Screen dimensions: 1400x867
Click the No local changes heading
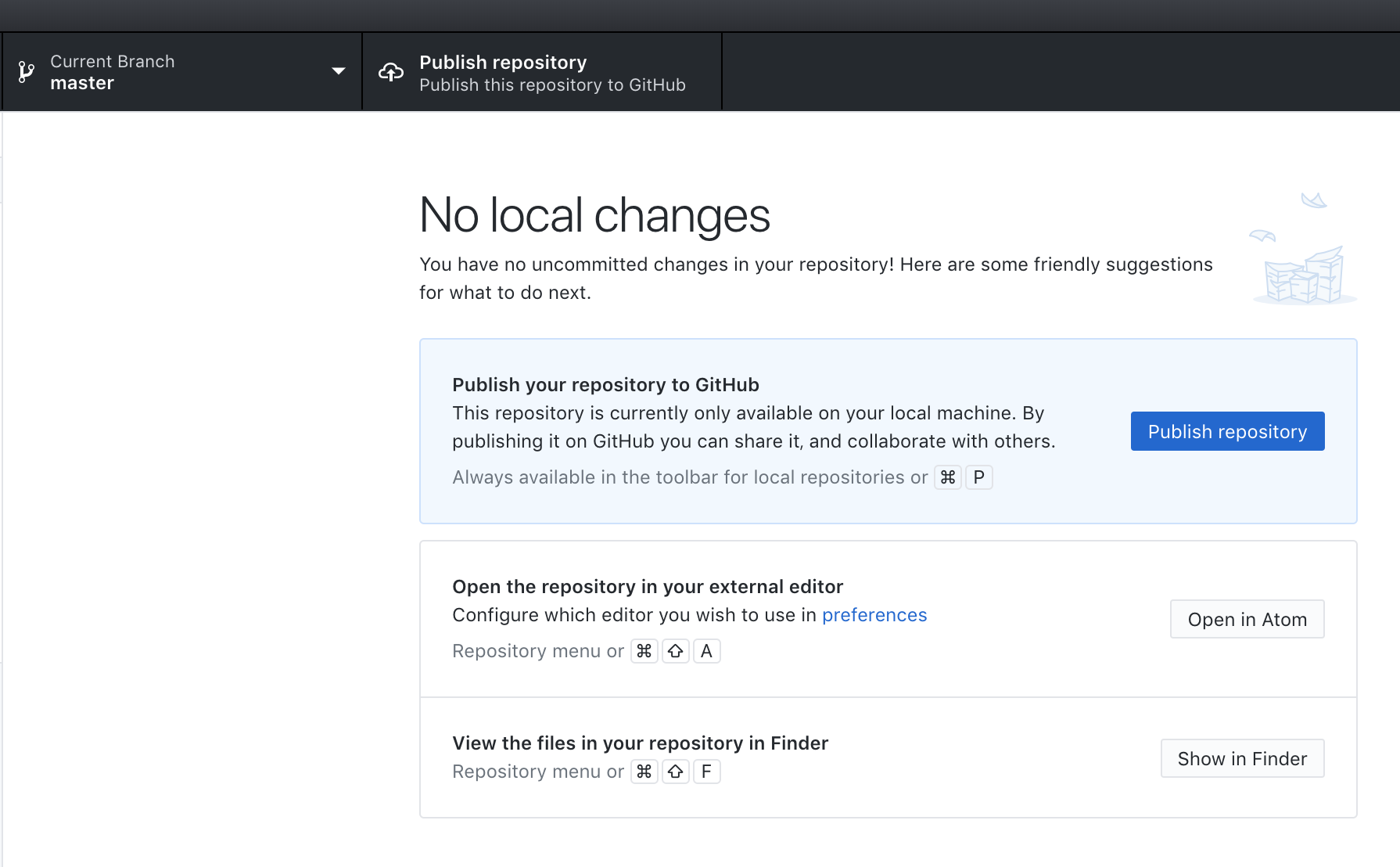tap(594, 217)
